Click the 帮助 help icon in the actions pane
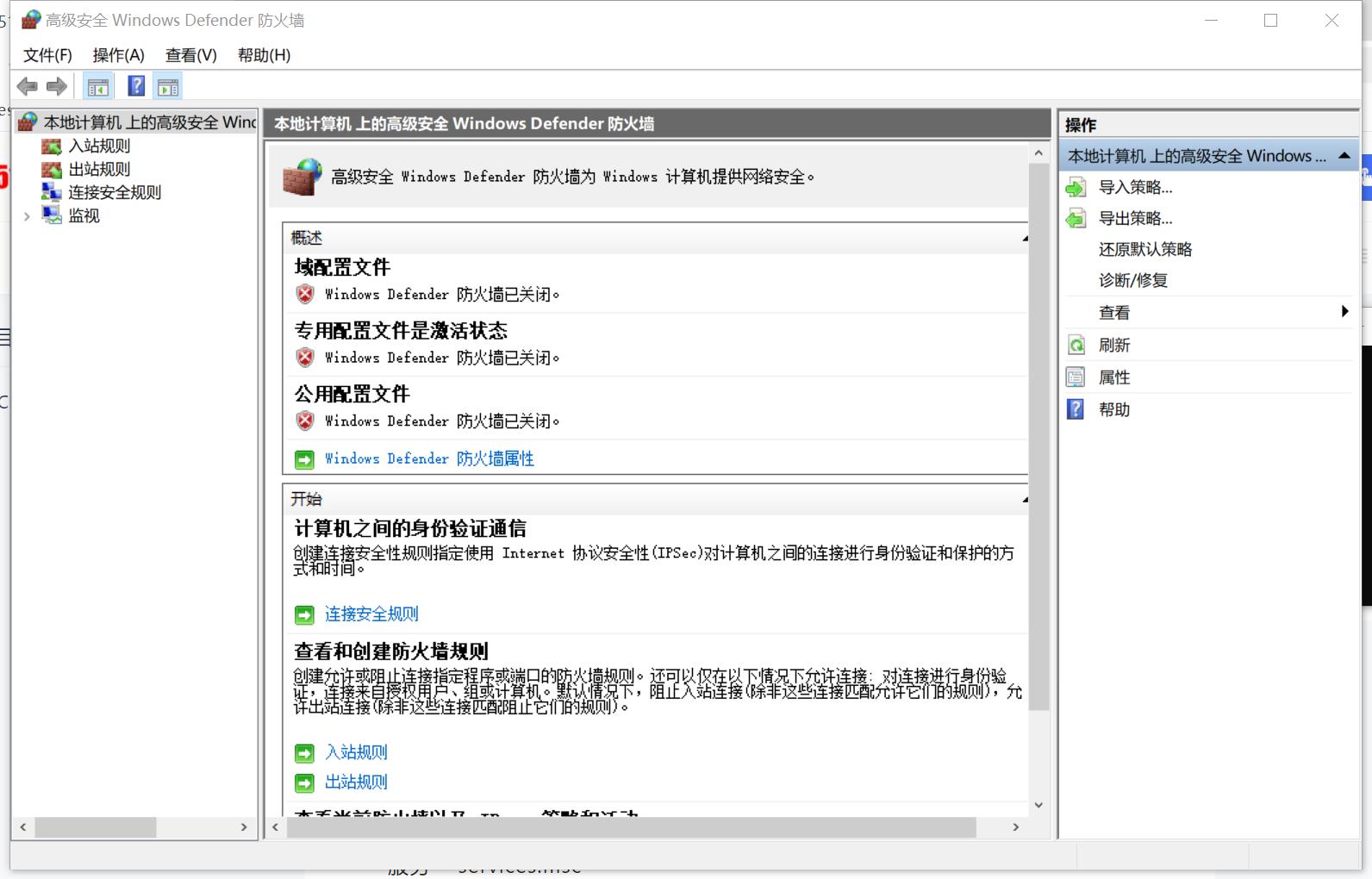The width and height of the screenshot is (1372, 879). pos(1076,409)
